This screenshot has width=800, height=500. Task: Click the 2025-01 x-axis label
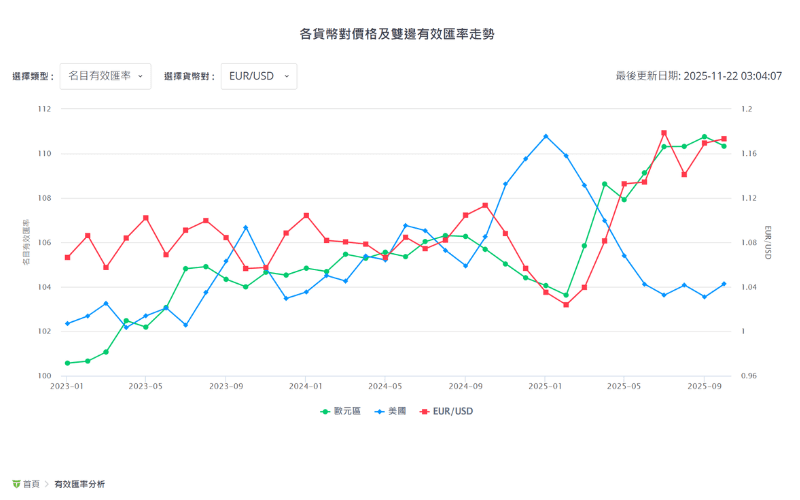click(x=545, y=386)
